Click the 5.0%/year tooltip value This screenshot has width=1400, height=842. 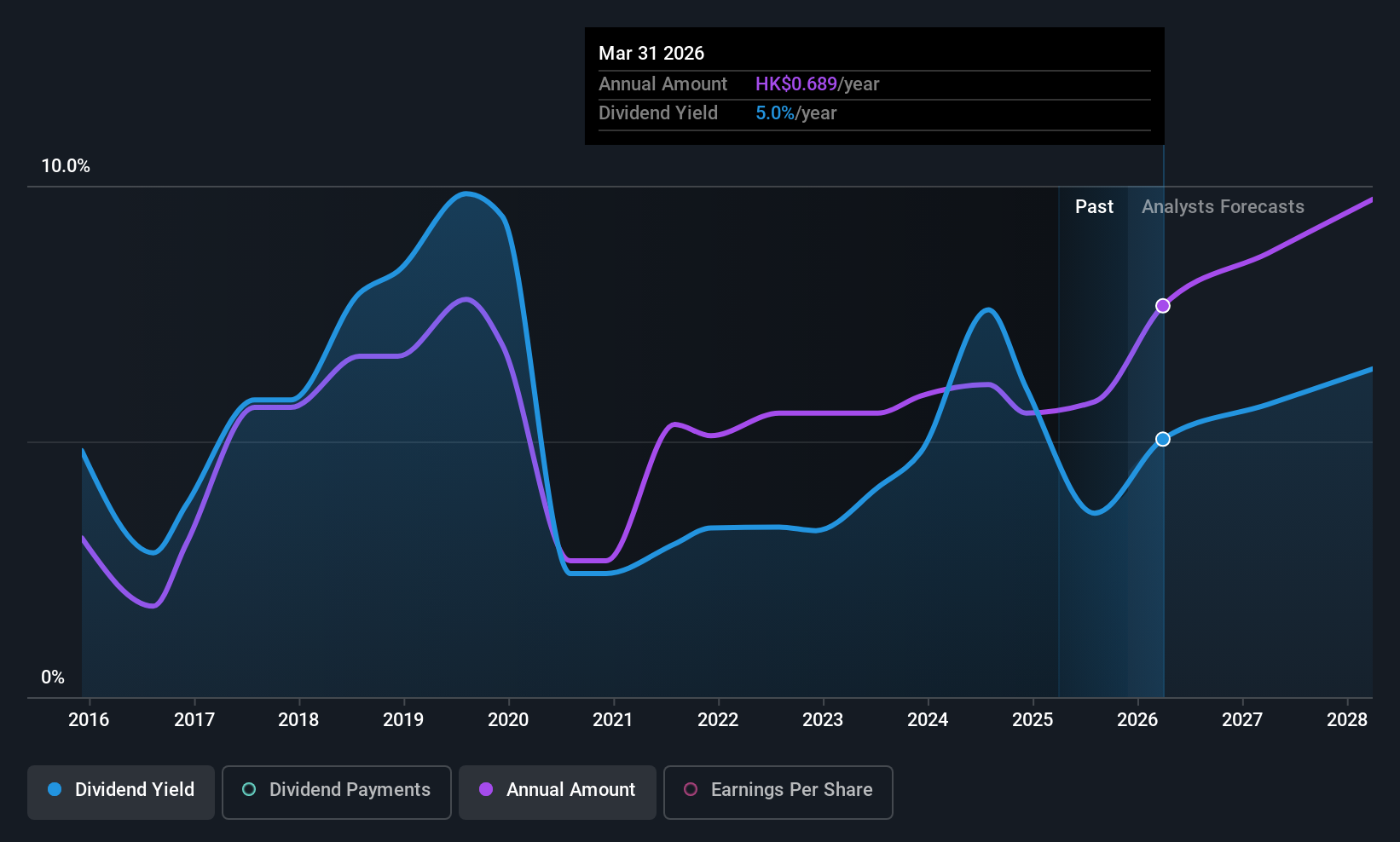795,112
